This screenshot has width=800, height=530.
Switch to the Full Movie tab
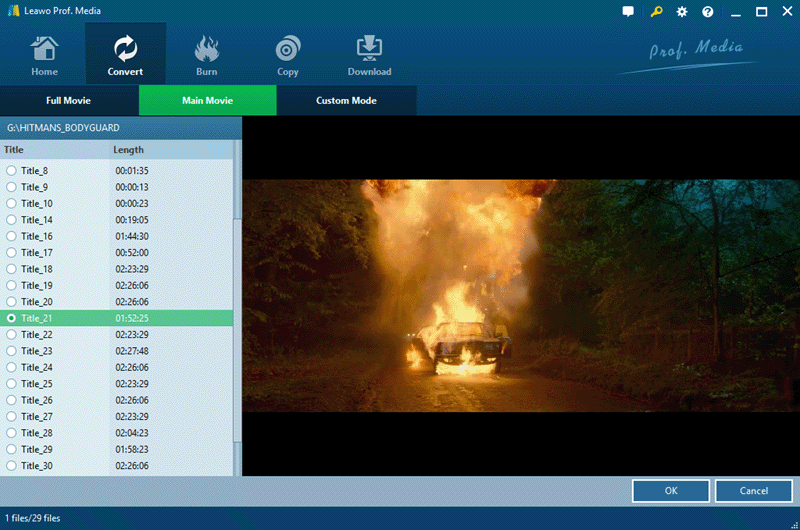[x=68, y=100]
